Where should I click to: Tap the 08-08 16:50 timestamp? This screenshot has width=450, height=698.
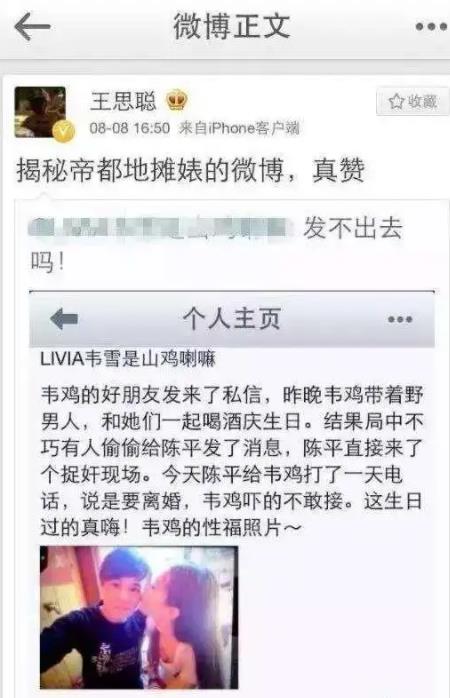pos(130,128)
